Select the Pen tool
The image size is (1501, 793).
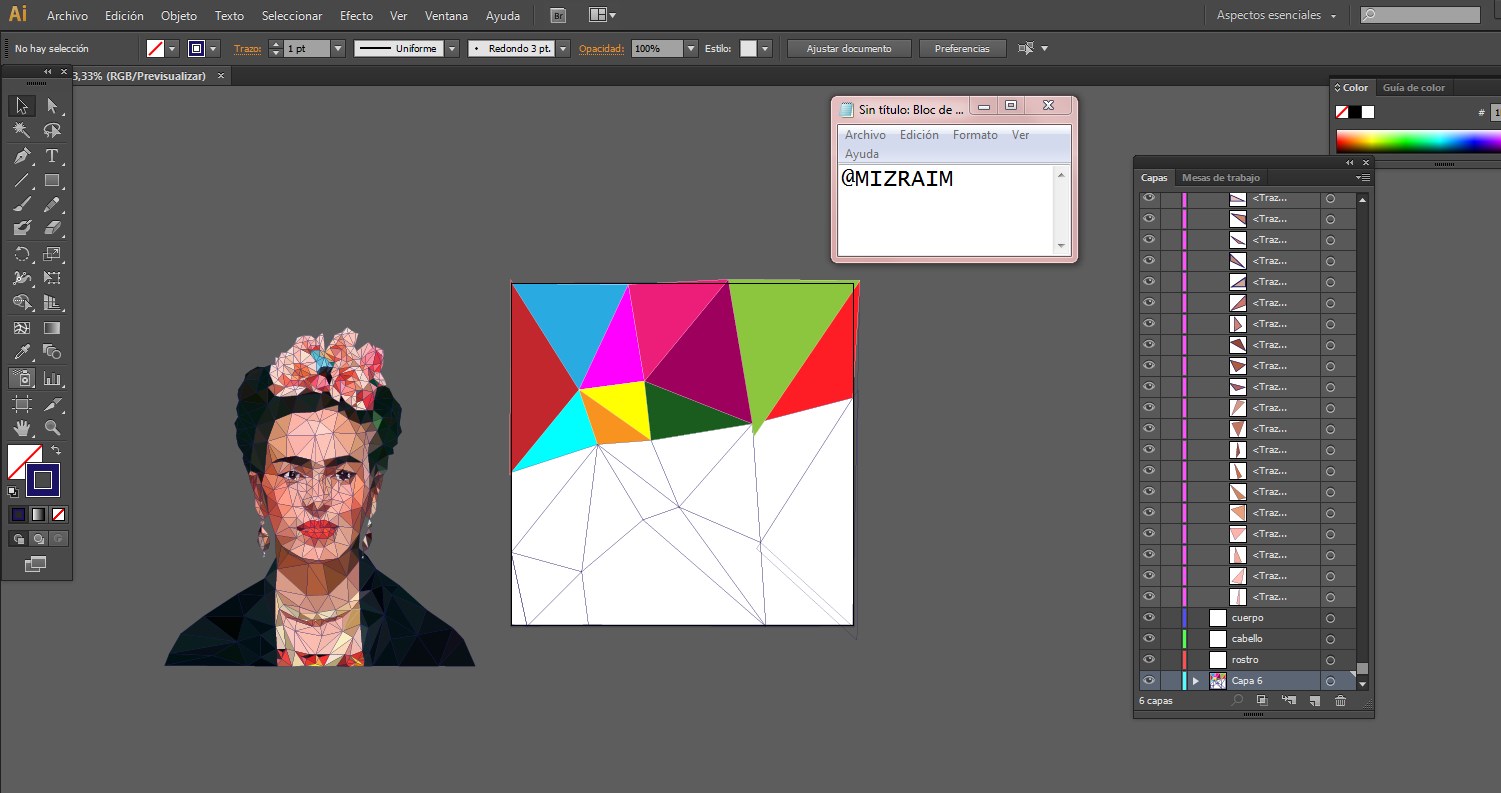click(x=22, y=156)
